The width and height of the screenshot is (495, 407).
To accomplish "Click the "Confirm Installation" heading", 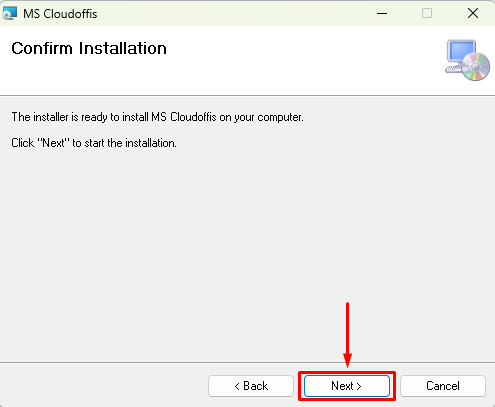I will 89,48.
